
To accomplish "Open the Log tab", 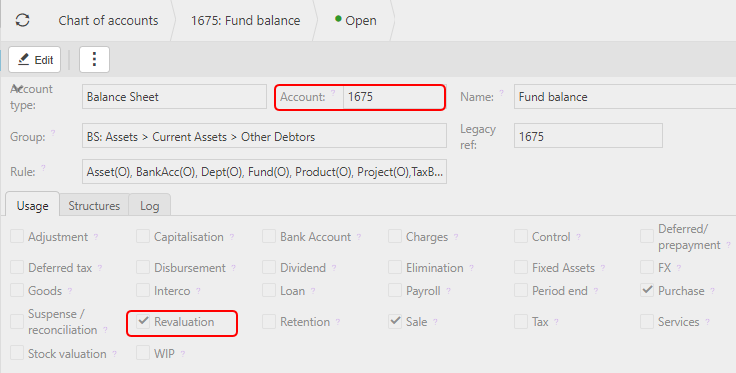I will (x=149, y=206).
